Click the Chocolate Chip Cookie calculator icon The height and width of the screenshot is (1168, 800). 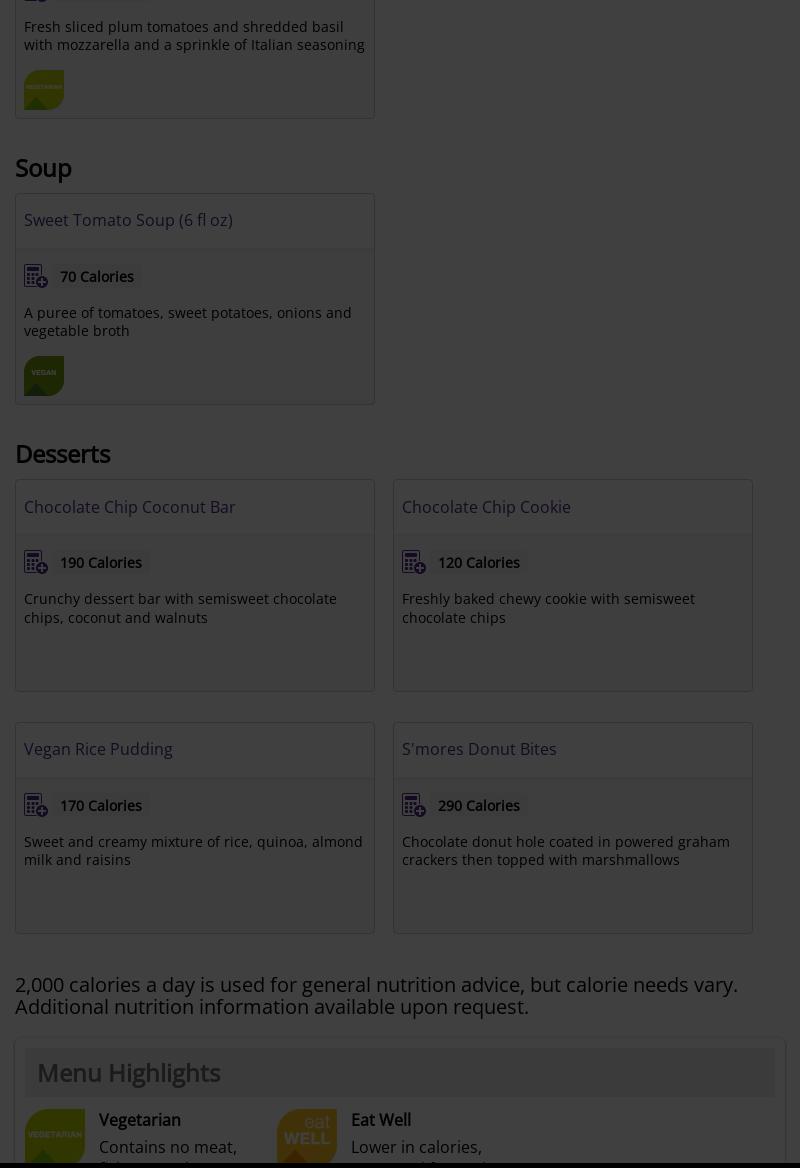(x=414, y=563)
